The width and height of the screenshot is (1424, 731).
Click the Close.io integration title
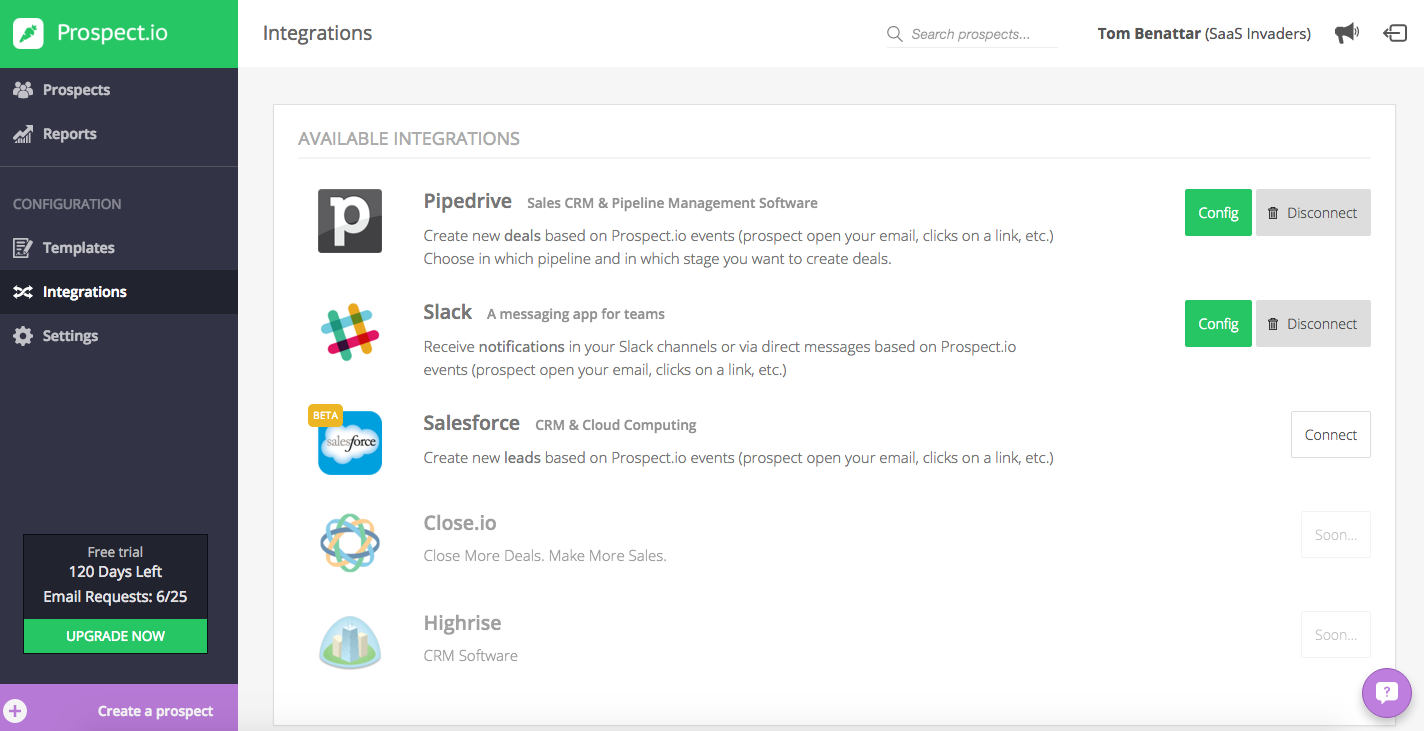[x=460, y=523]
